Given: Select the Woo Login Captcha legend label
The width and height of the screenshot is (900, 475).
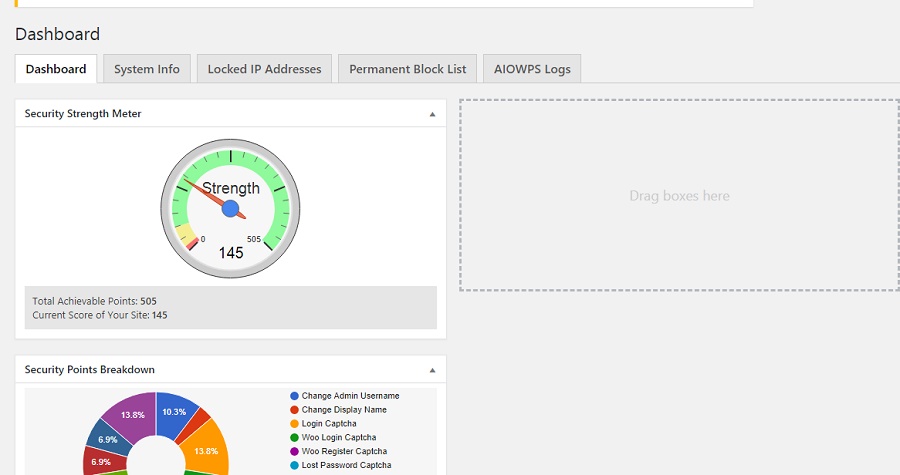Looking at the screenshot, I should [x=339, y=437].
